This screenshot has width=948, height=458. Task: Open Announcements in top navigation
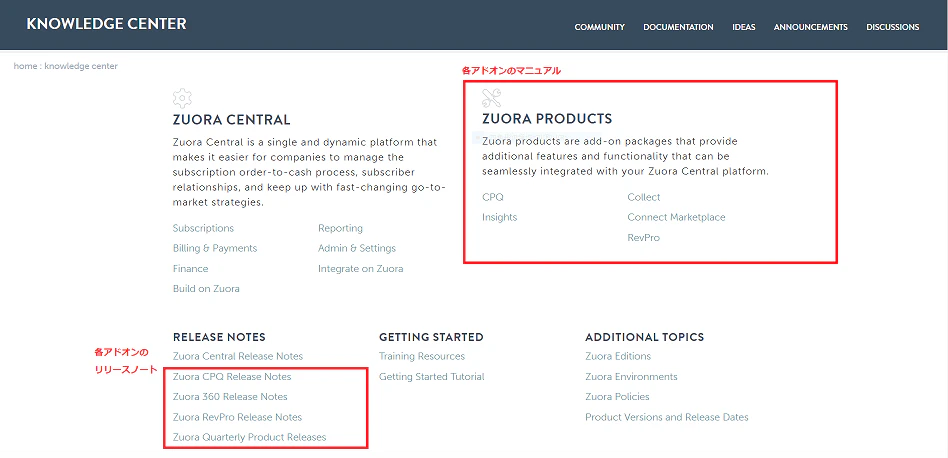click(x=810, y=27)
